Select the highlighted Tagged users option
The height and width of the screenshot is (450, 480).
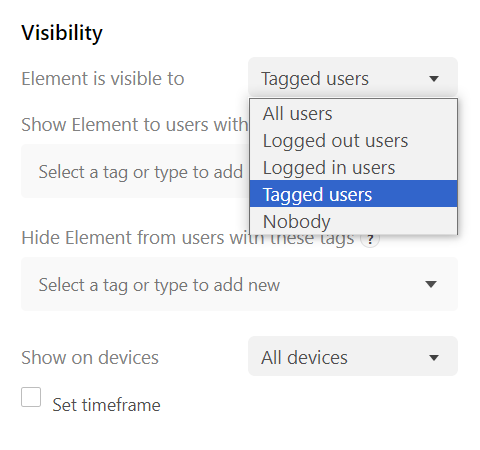point(353,194)
